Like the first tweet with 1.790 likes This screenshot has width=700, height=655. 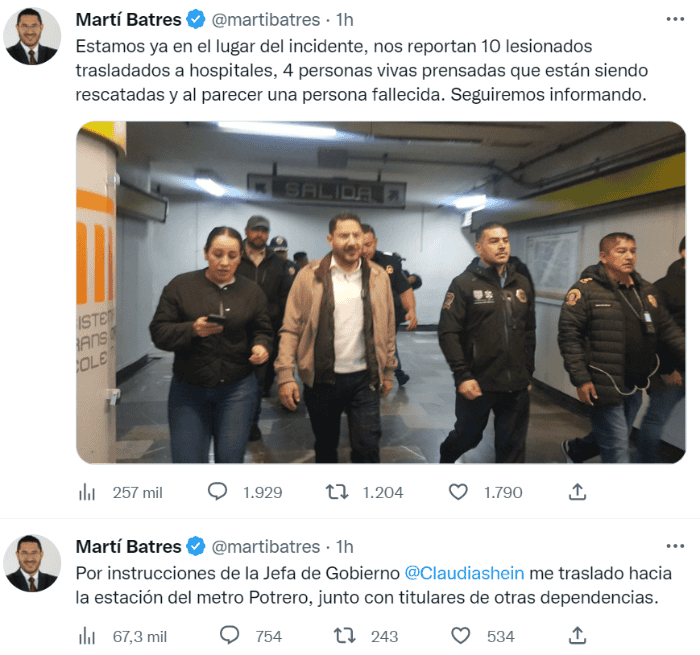pos(458,492)
